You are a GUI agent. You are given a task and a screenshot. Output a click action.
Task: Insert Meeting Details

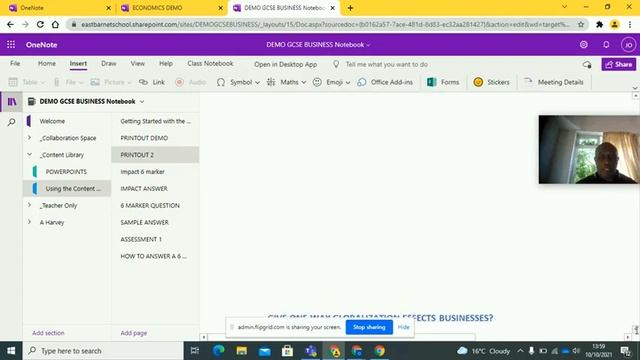click(x=554, y=82)
